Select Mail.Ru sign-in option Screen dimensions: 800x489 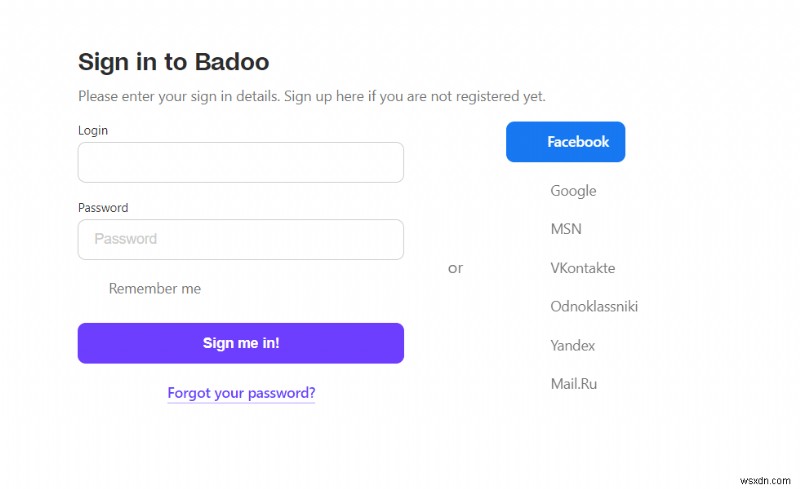pyautogui.click(x=574, y=383)
